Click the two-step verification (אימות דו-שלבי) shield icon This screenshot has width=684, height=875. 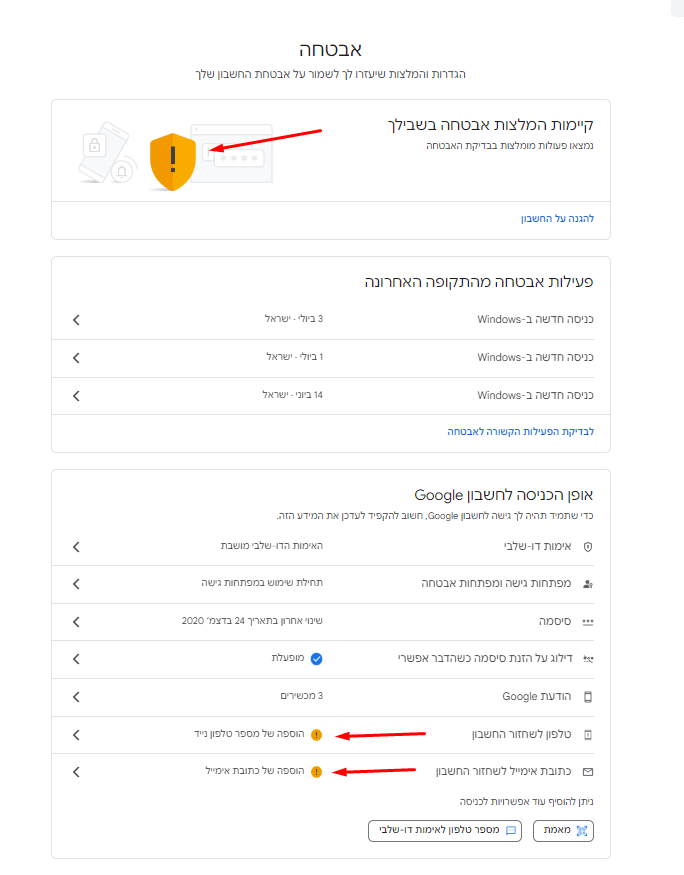pos(588,547)
